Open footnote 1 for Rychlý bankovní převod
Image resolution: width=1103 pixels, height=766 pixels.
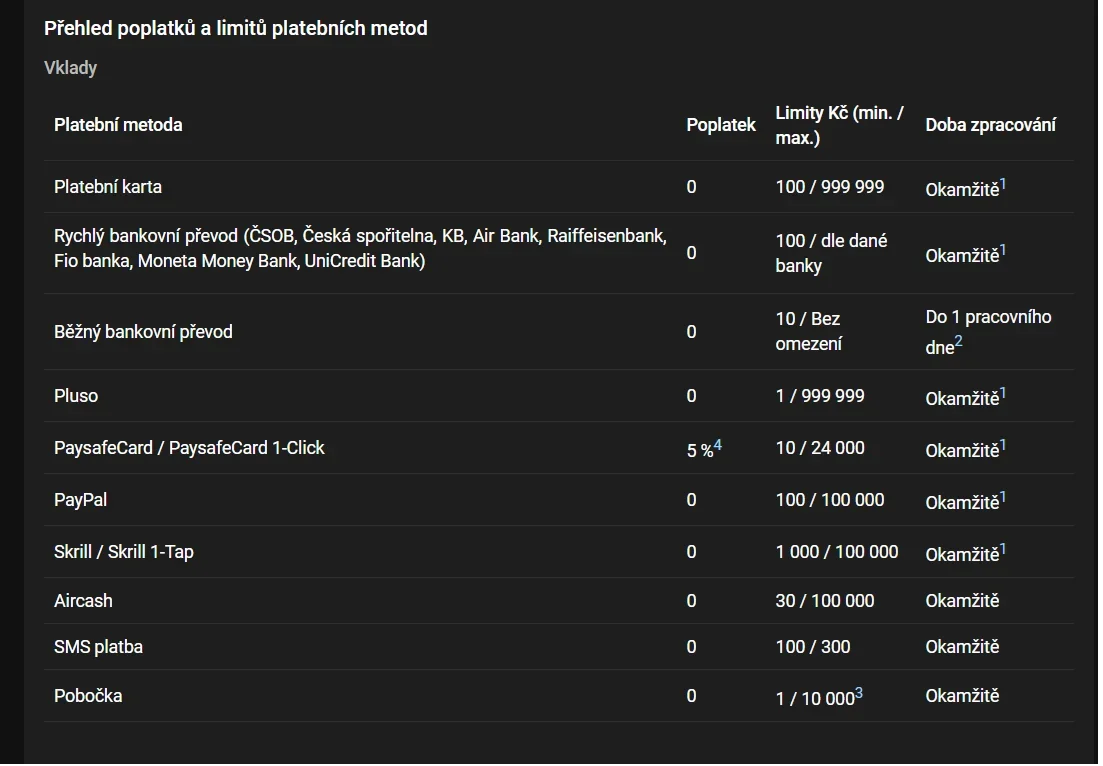click(1003, 250)
